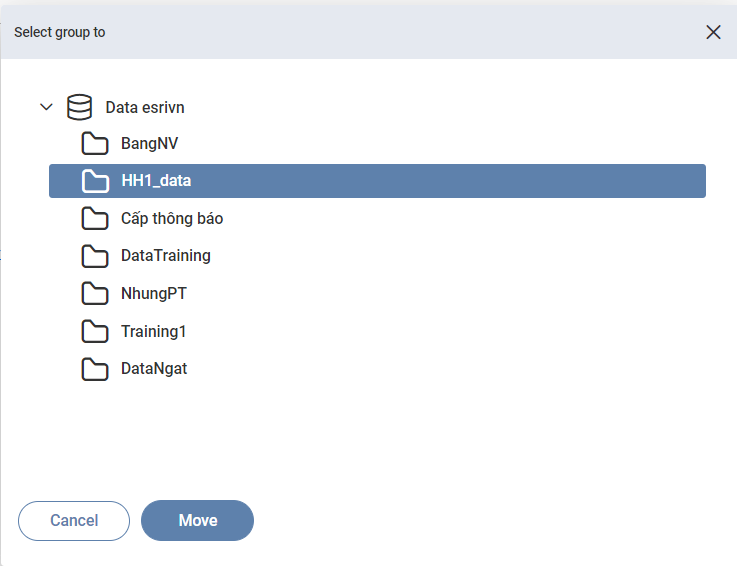The height and width of the screenshot is (566, 737).
Task: Confirm with the Move button
Action: click(x=197, y=520)
